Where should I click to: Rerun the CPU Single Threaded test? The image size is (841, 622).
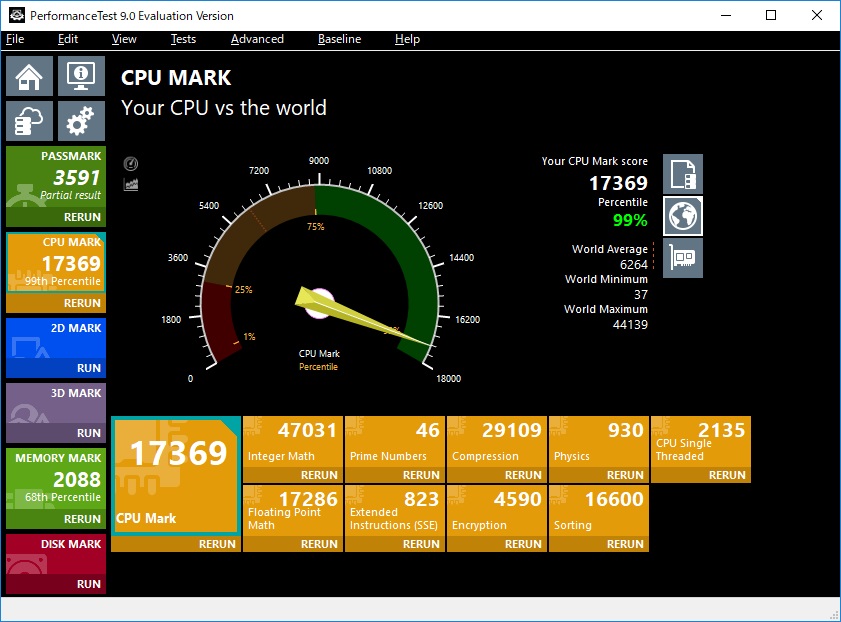click(727, 475)
